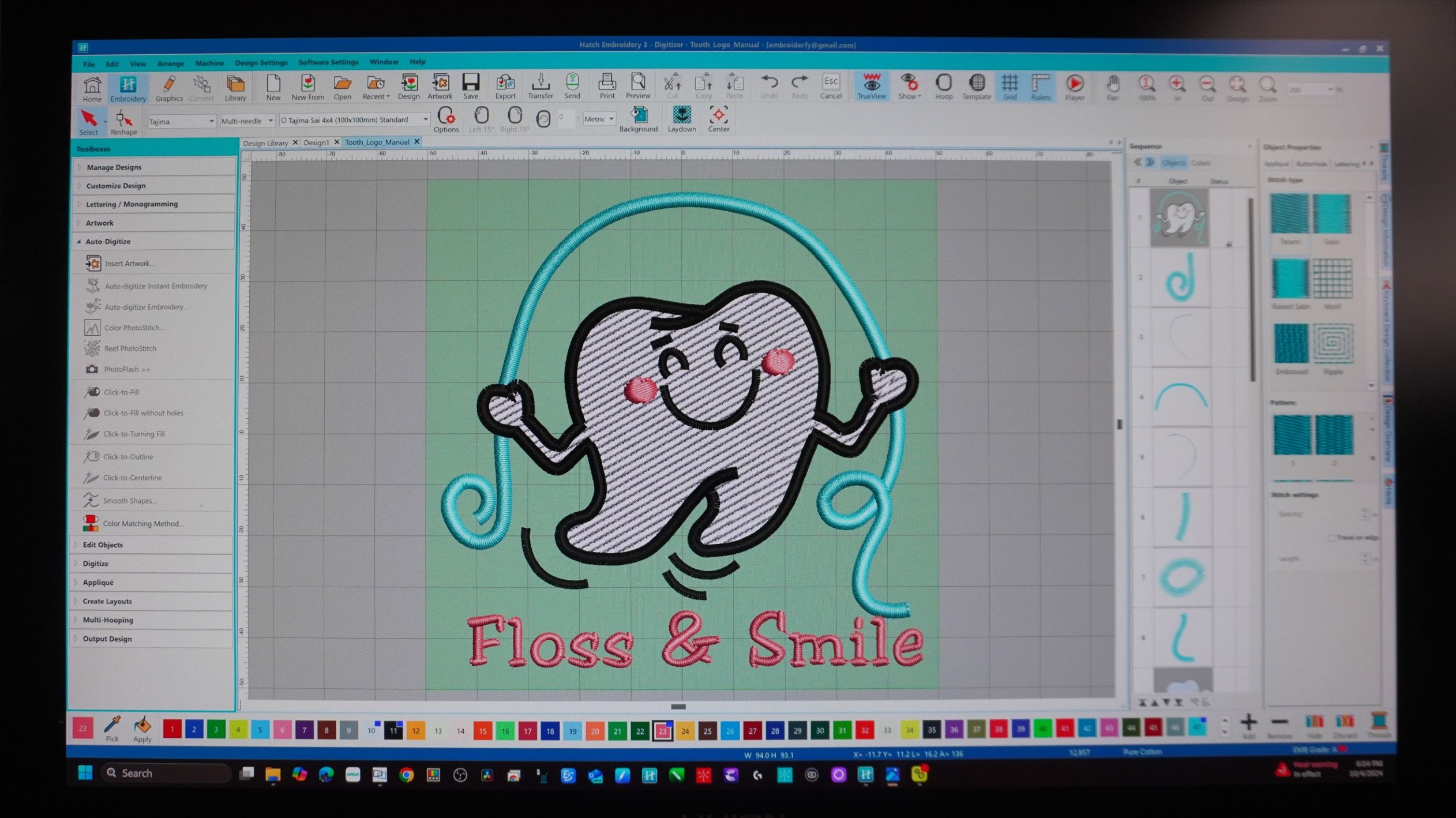The image size is (1456, 818).
Task: Open Click-to-Fill auto-digitize tool
Action: [121, 392]
